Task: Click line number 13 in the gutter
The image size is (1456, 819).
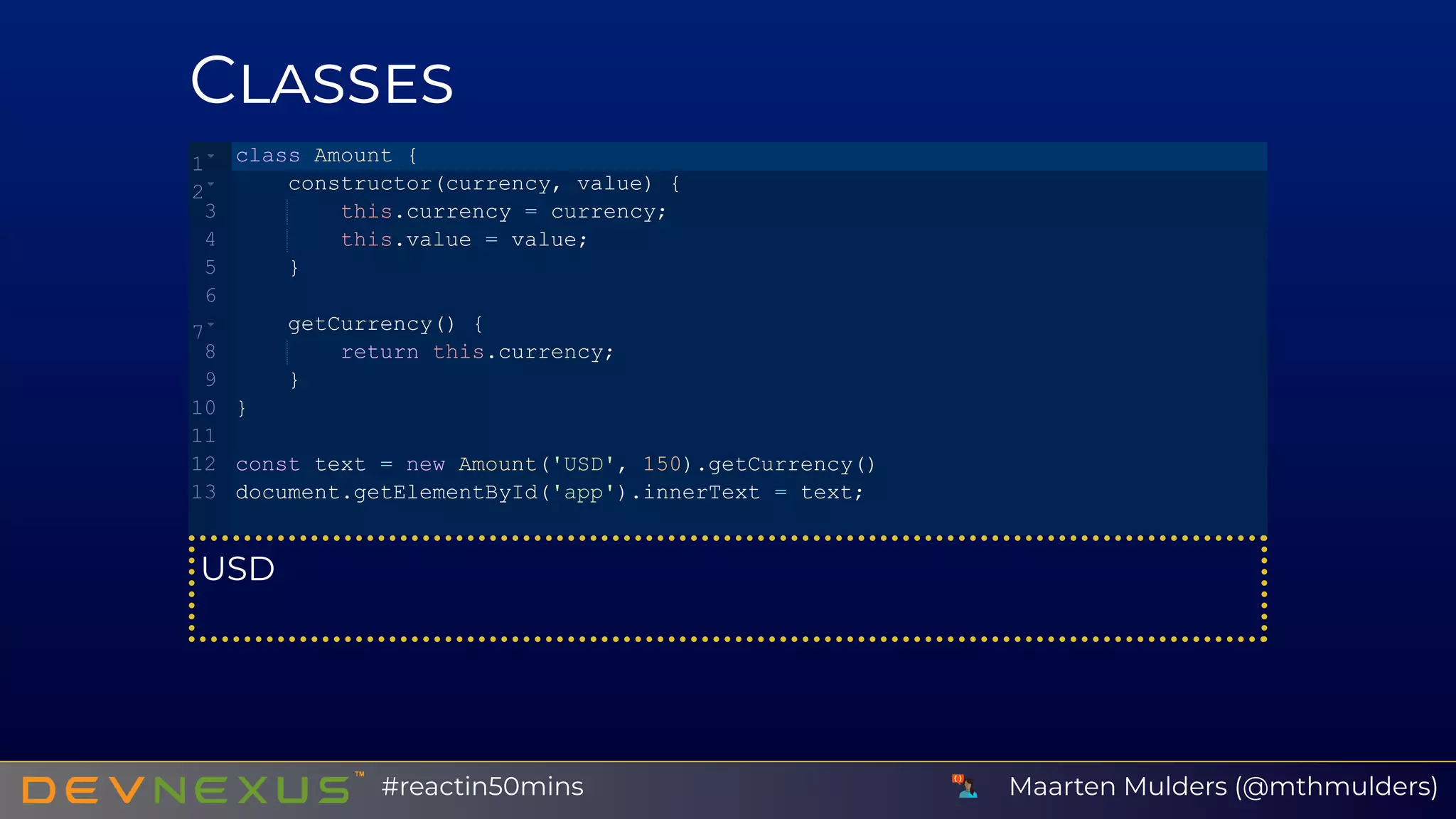Action: tap(203, 492)
